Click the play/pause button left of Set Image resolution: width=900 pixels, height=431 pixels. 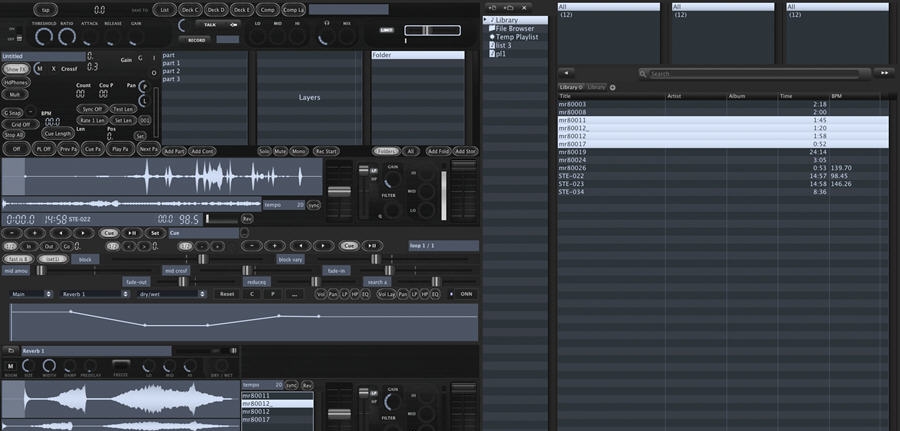(131, 233)
